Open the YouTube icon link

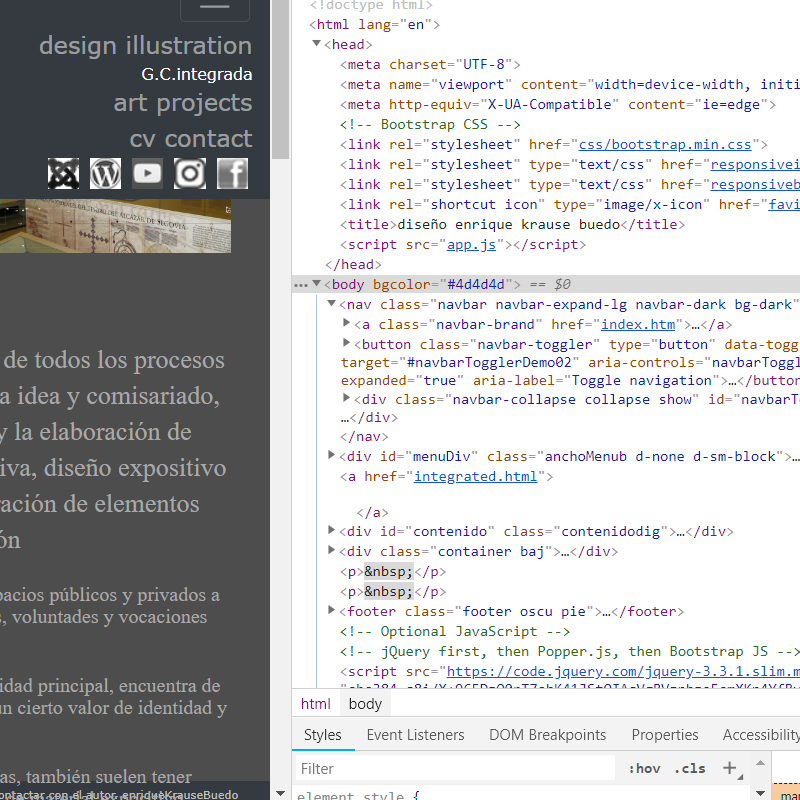tap(147, 173)
